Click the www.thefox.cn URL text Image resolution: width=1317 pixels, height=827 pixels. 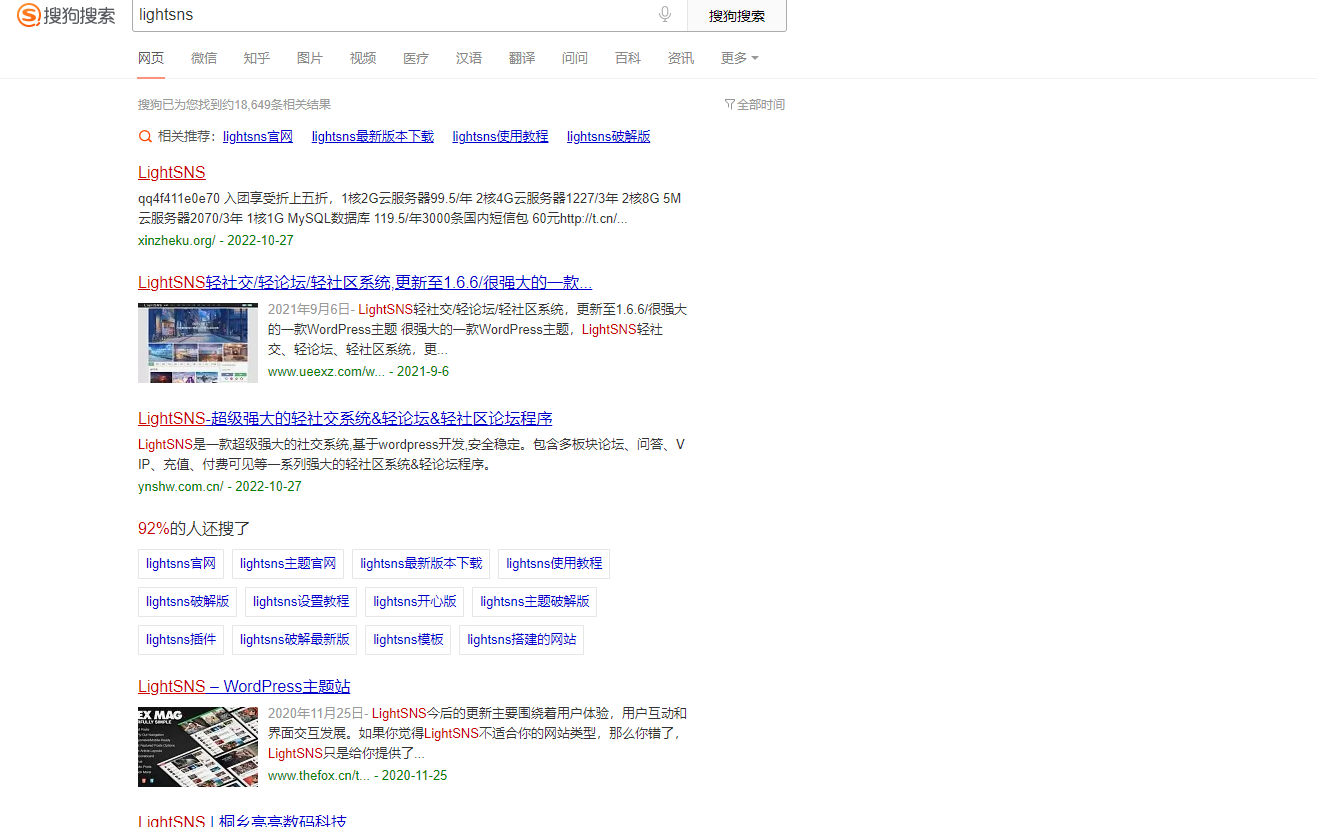[319, 775]
